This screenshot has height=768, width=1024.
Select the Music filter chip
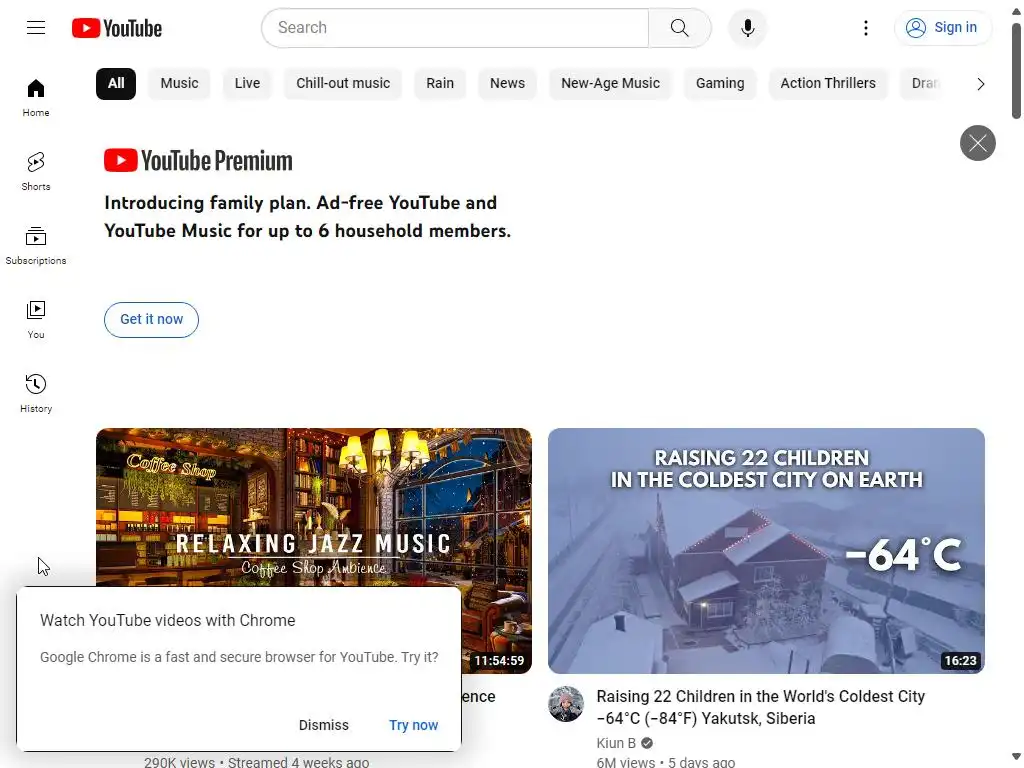(x=179, y=84)
